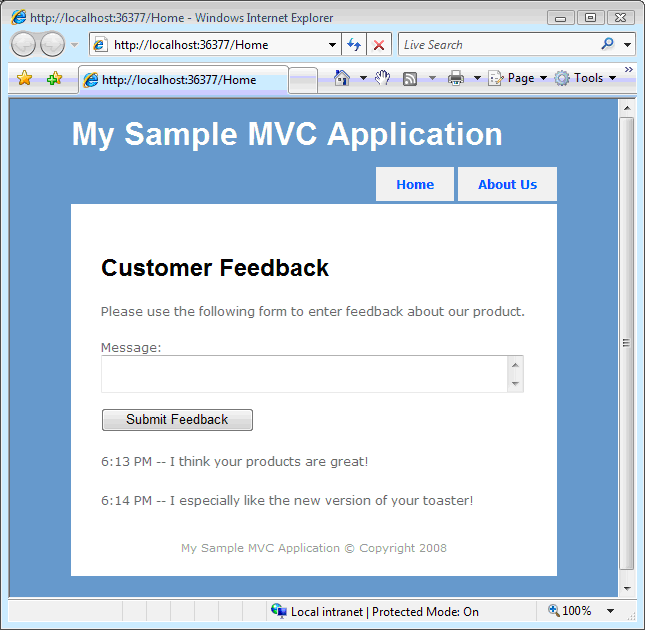
Task: Open the About Us navigation link
Action: pos(507,184)
